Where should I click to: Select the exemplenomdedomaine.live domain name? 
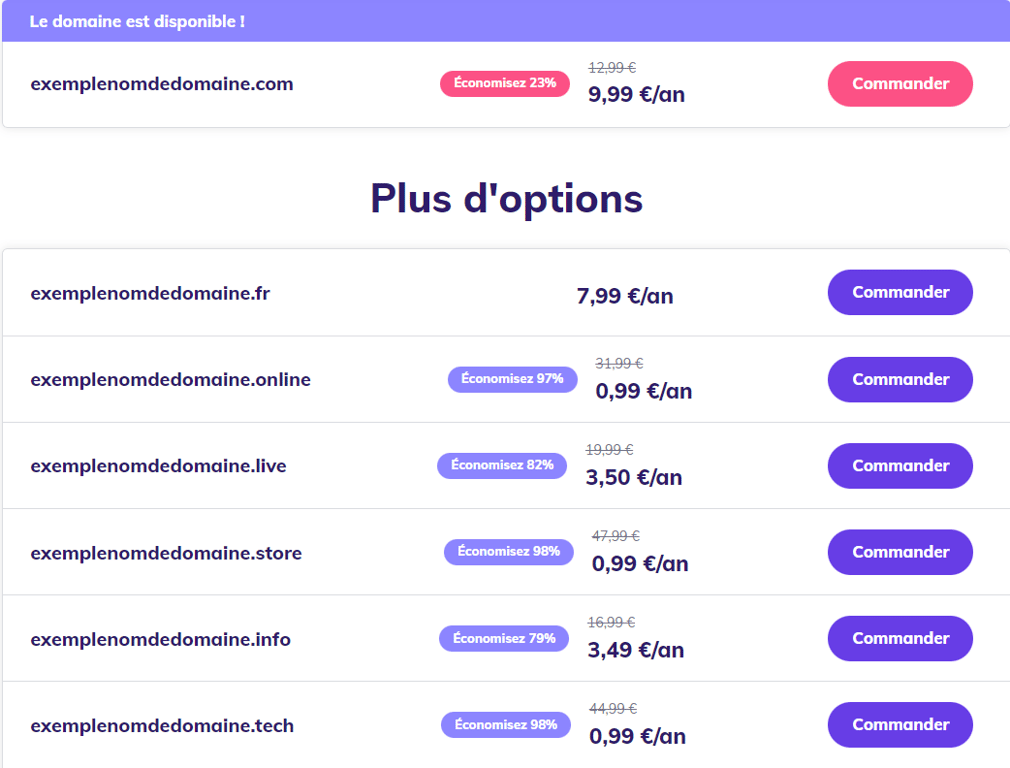(x=160, y=465)
